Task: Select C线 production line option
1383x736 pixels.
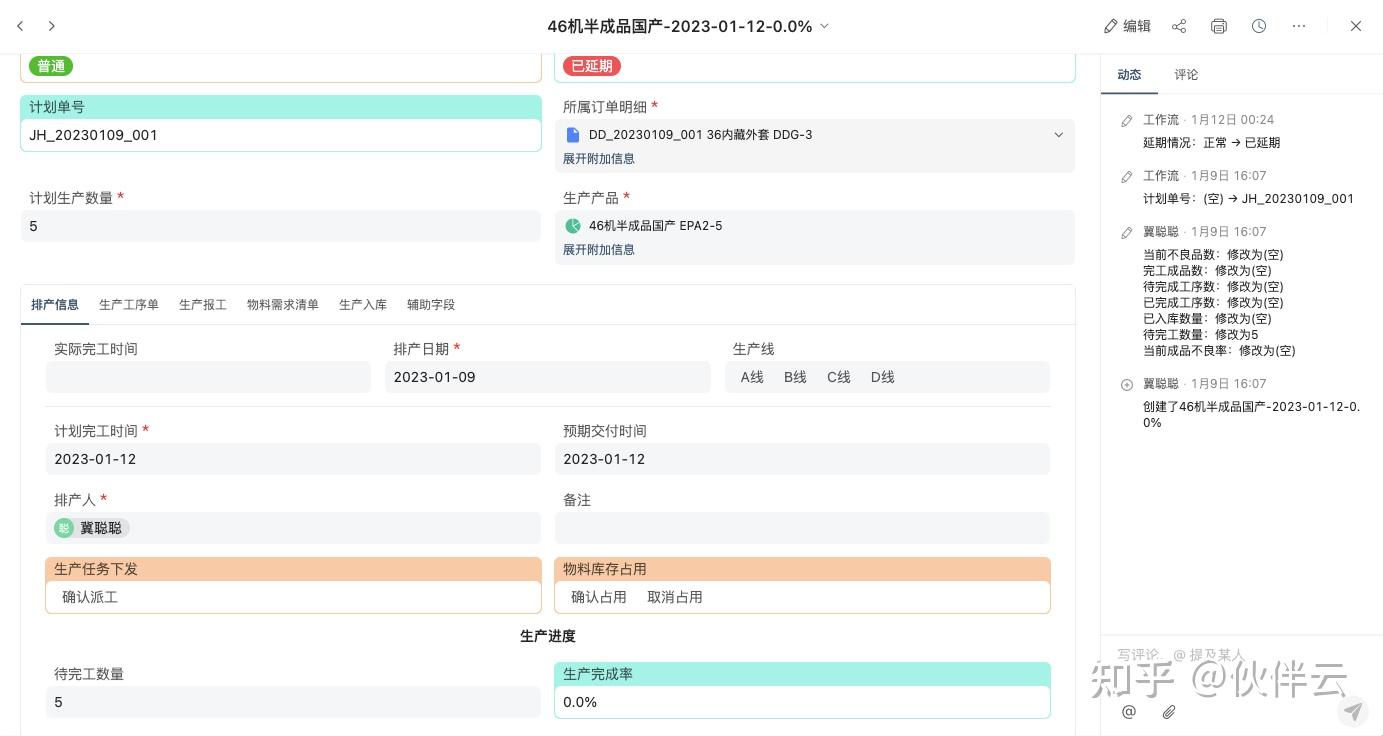Action: pyautogui.click(x=838, y=377)
